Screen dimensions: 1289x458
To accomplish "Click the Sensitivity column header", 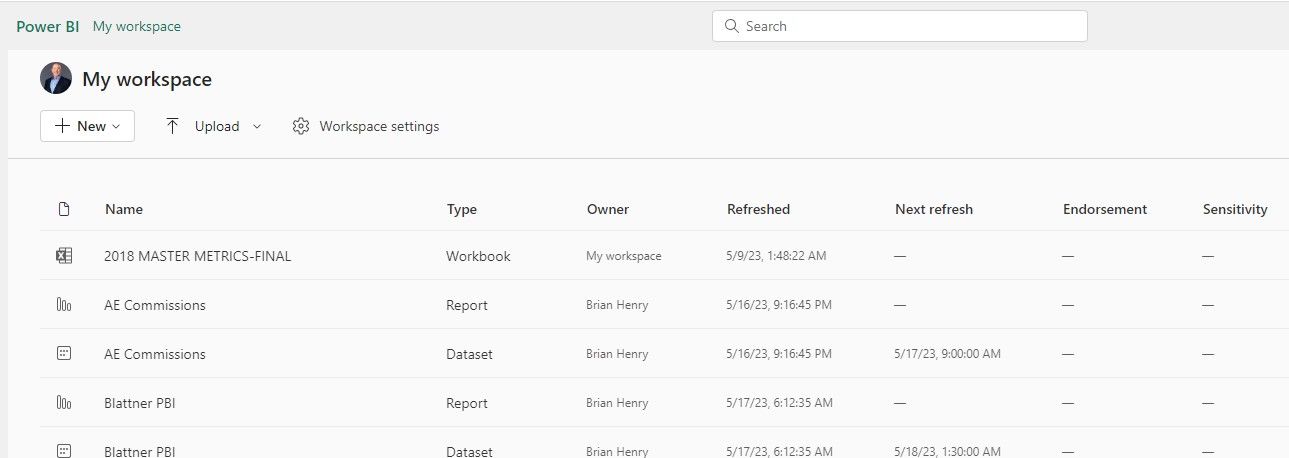I will coord(1235,209).
